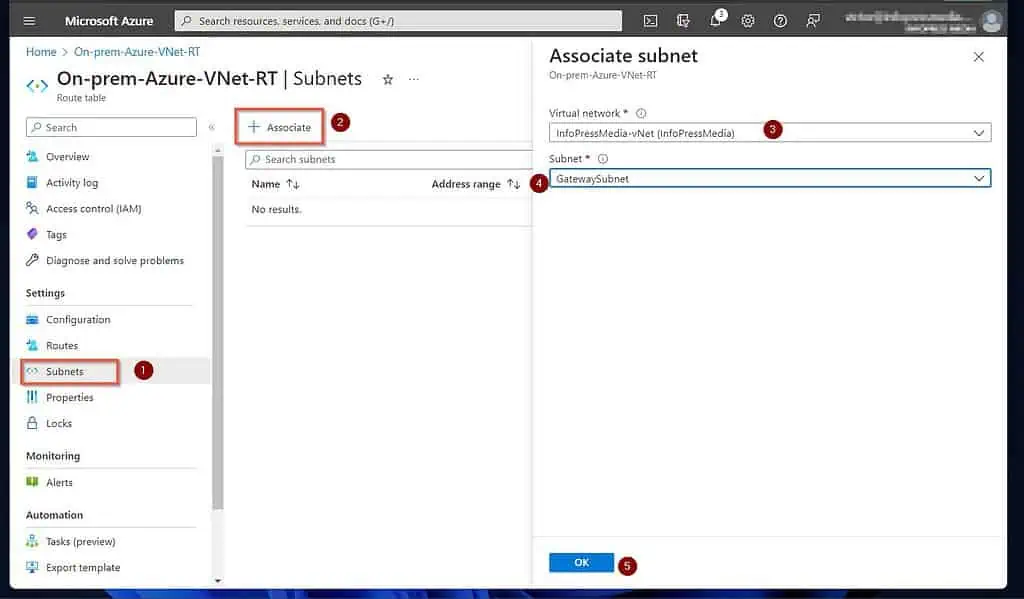The height and width of the screenshot is (599, 1024).
Task: Launch Cloud Shell from the top bar
Action: 651,21
